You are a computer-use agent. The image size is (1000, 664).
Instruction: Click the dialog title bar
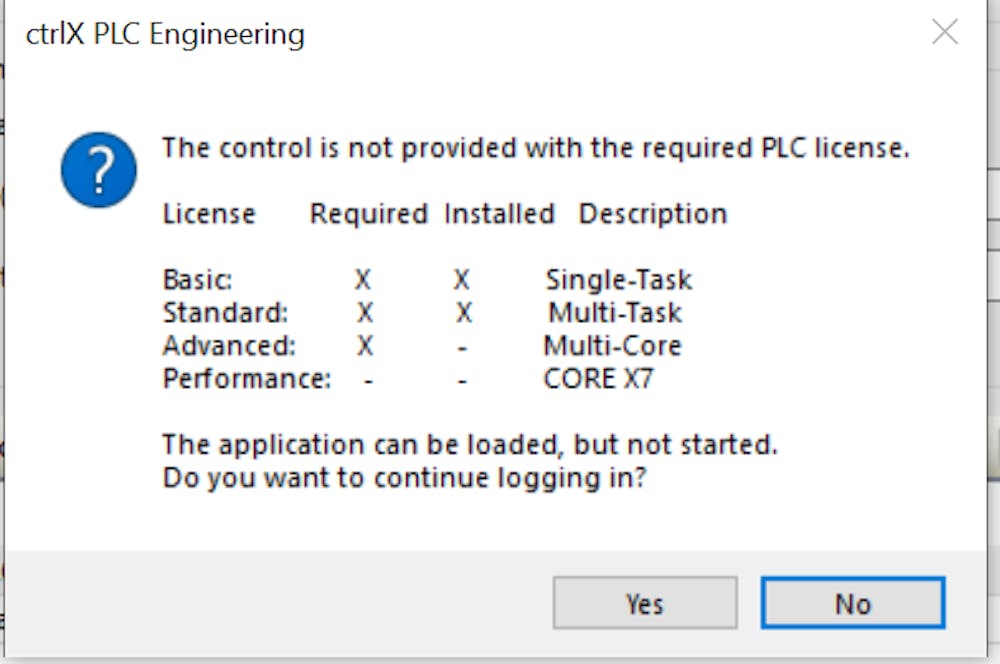500,32
